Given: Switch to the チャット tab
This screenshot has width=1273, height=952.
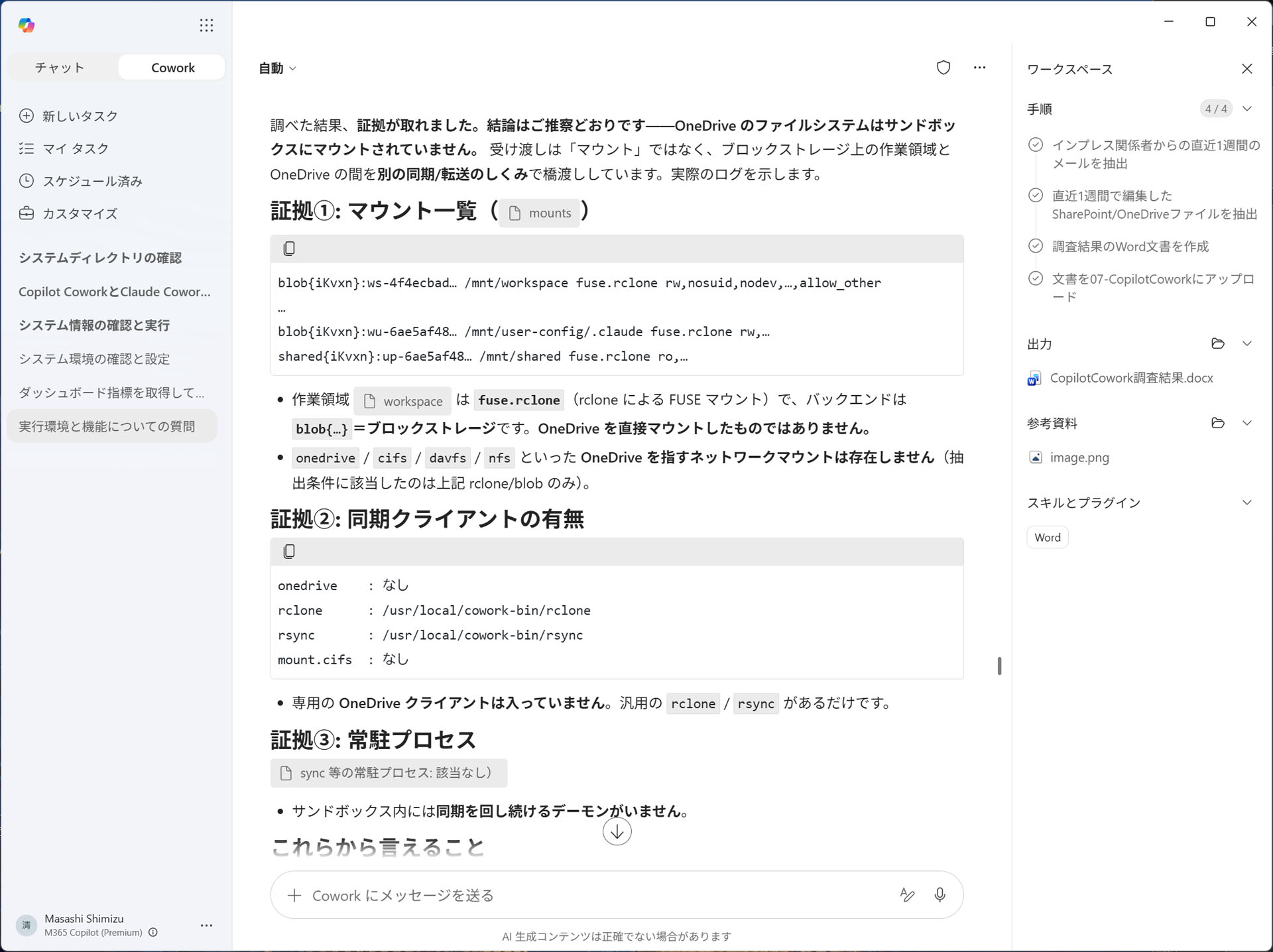Looking at the screenshot, I should pyautogui.click(x=60, y=67).
